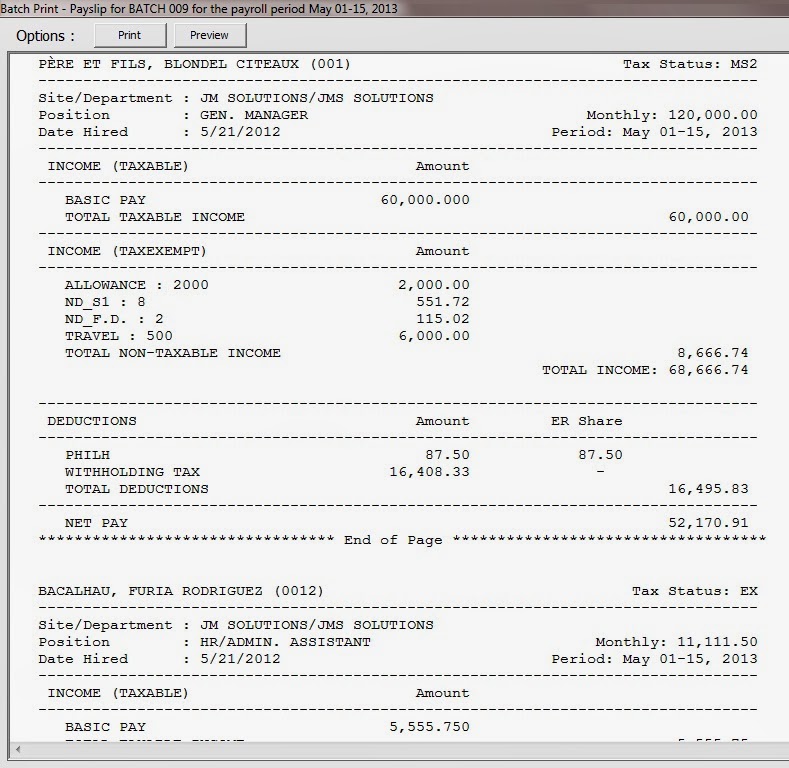This screenshot has height=768, width=789.
Task: Select ND_S1 : 8 row label
Action: [105, 302]
